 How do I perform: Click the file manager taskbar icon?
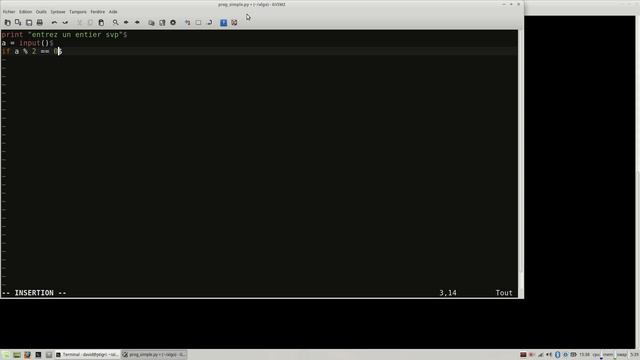49,355
